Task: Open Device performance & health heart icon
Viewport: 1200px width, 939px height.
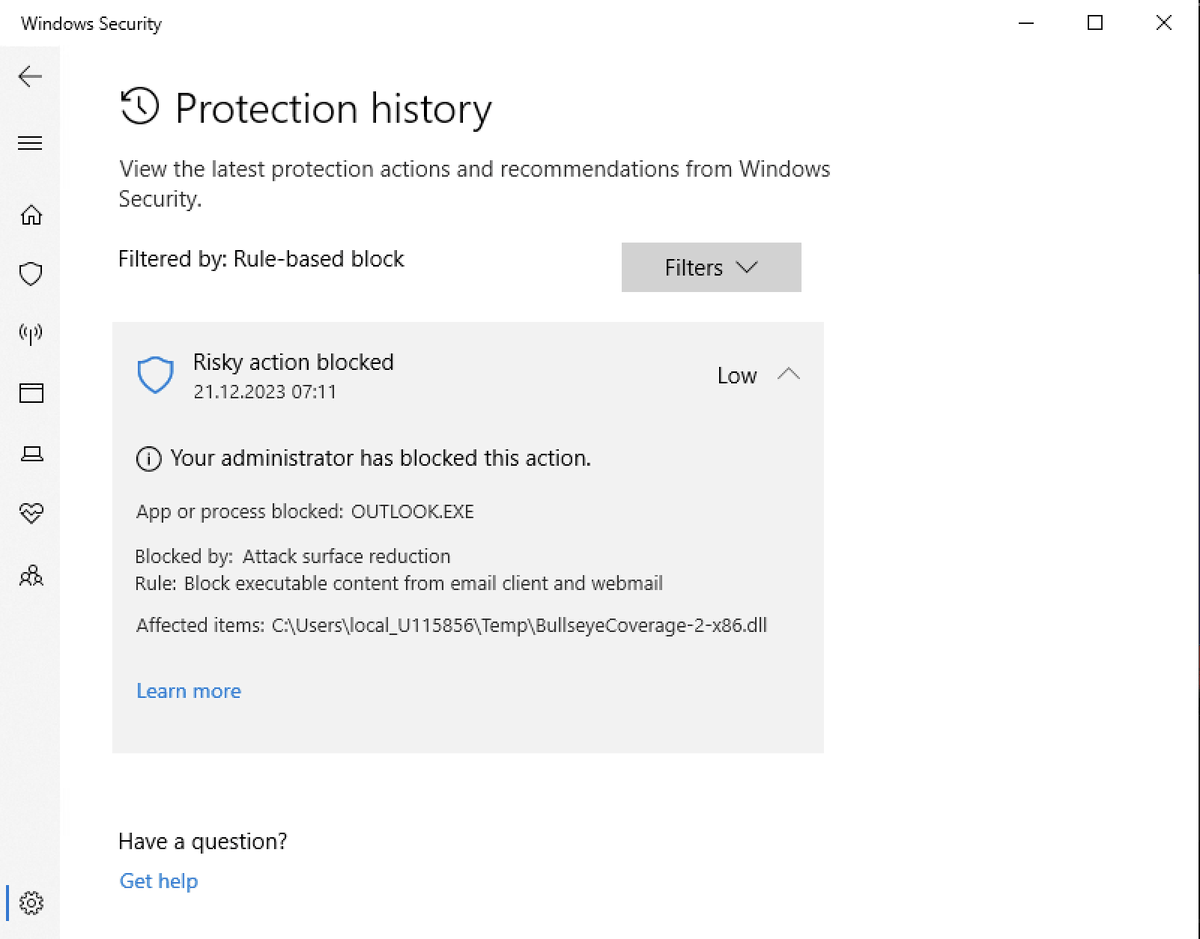Action: coord(31,514)
